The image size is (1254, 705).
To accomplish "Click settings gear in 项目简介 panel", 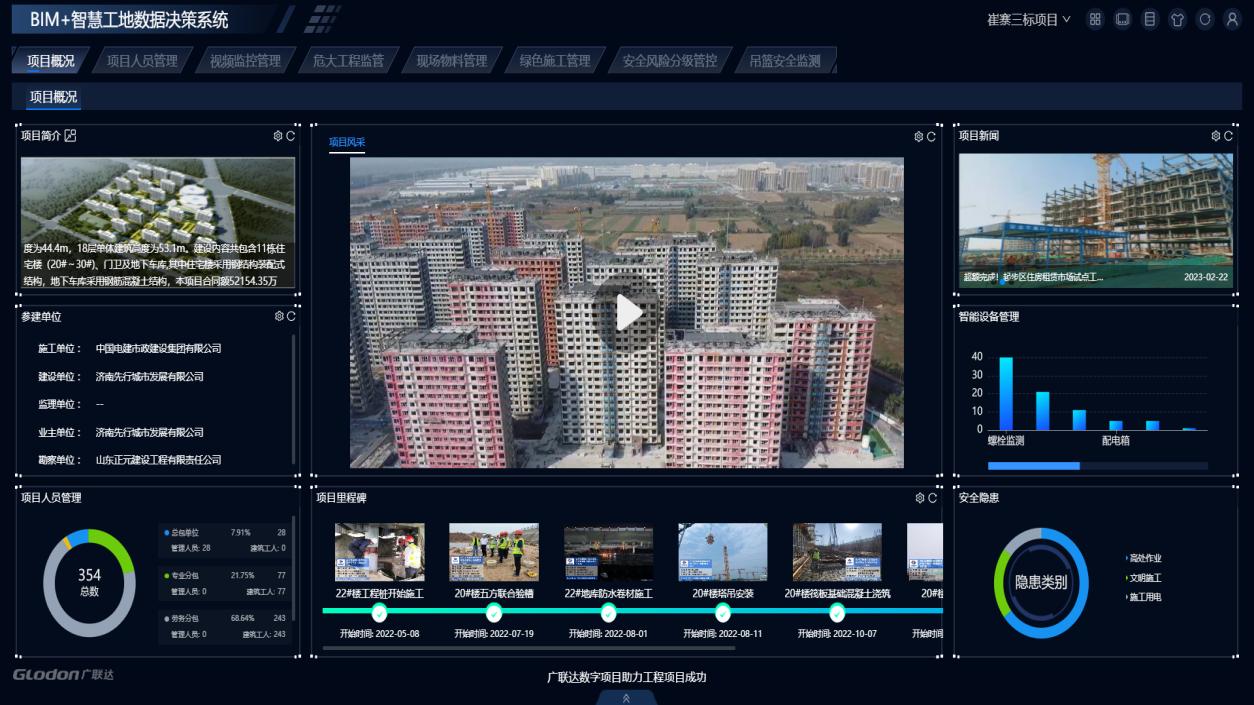I will tap(278, 136).
